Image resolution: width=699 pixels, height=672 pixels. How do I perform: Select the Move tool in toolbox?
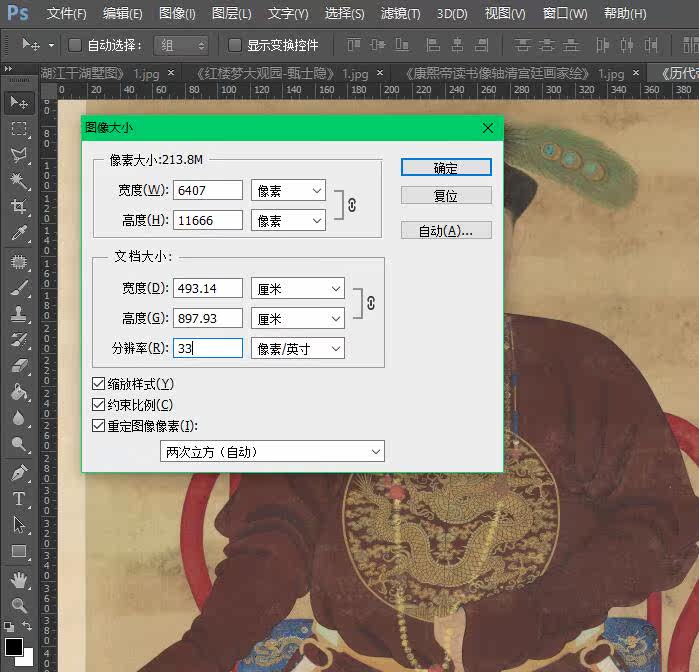(x=19, y=103)
